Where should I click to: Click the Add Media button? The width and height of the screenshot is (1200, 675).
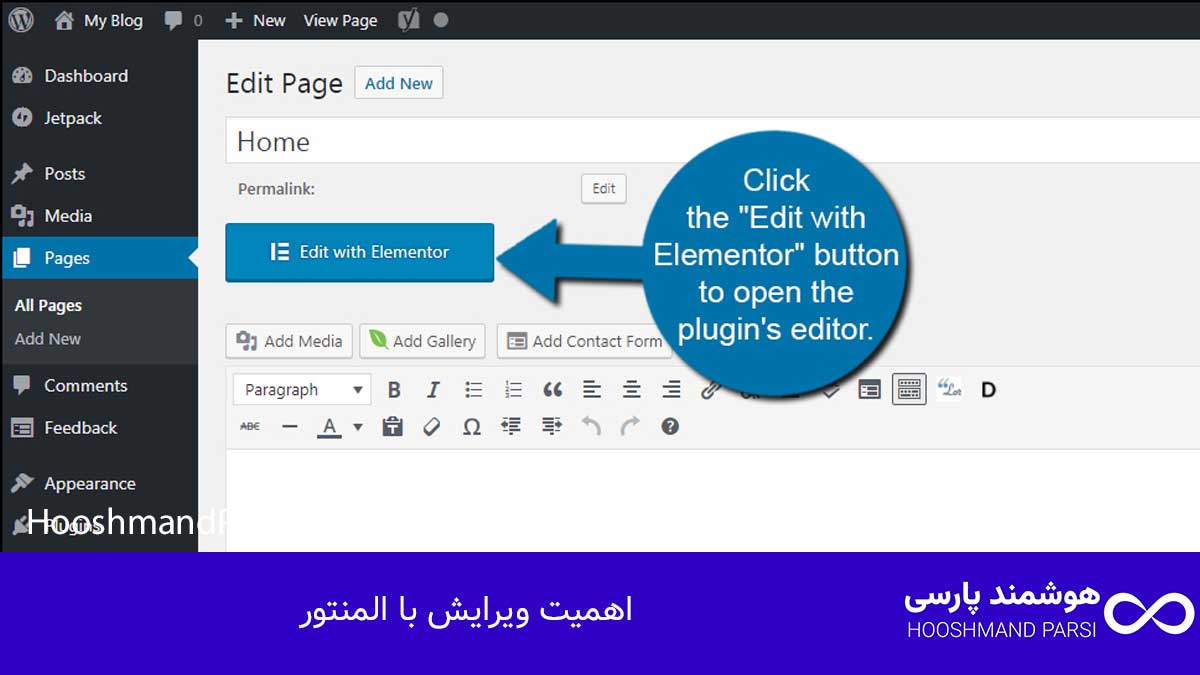[x=290, y=341]
